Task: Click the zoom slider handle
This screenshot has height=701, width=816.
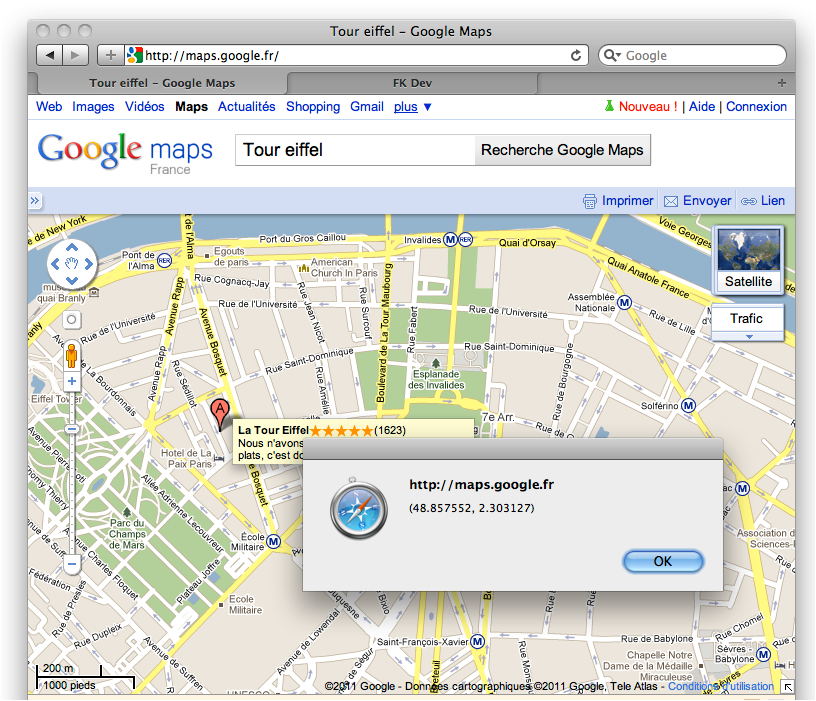Action: point(72,429)
